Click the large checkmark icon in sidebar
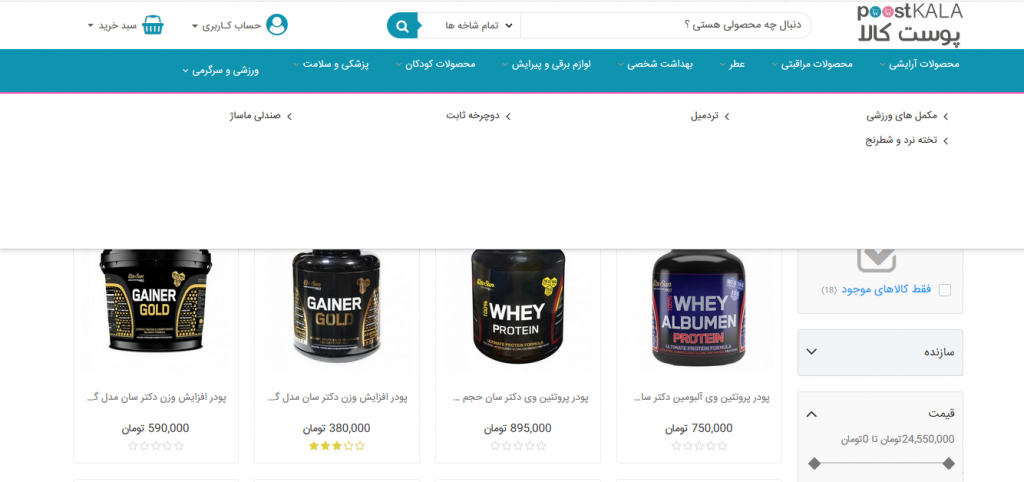Screen dimensions: 1024x482 [876, 260]
